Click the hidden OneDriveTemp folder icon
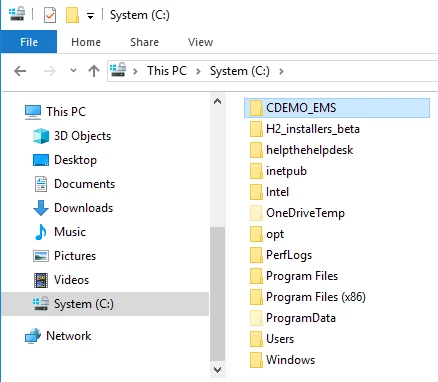 [256, 213]
